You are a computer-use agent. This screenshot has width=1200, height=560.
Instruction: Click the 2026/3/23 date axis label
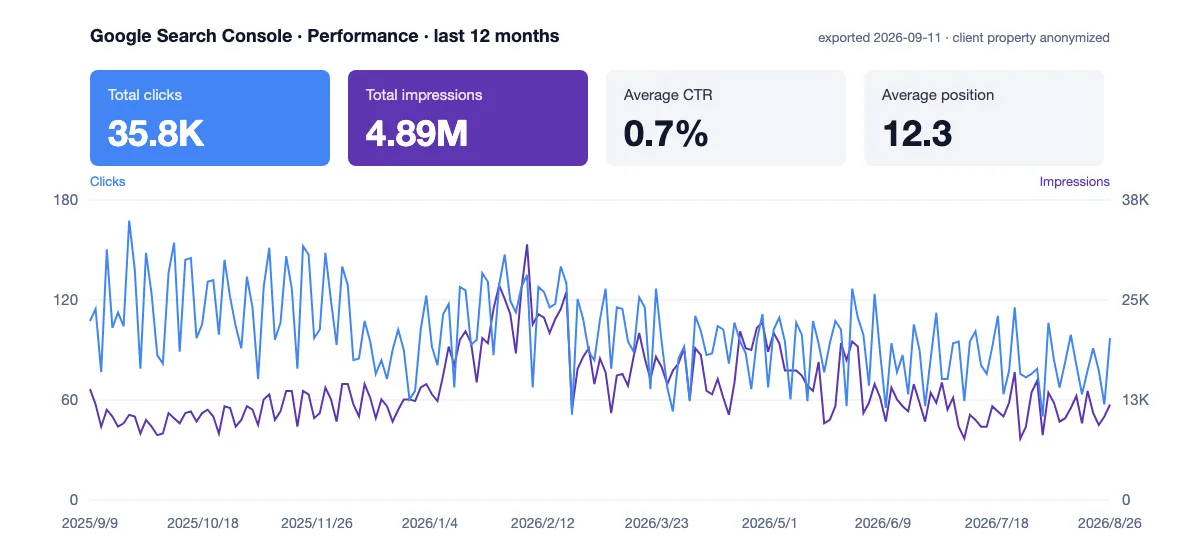(x=657, y=523)
